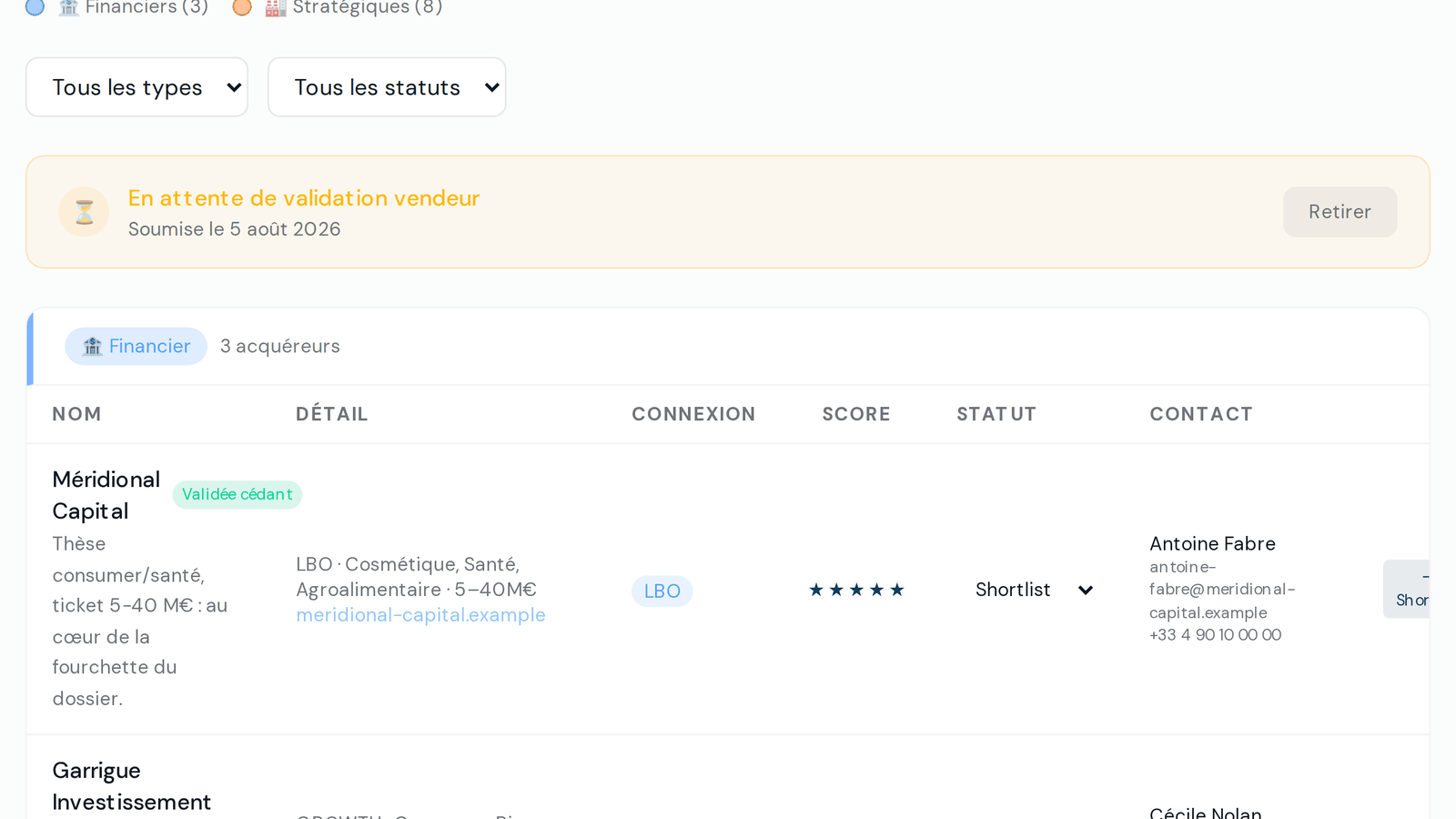Click the hourglass icon in the validation banner
The height and width of the screenshot is (819, 1456).
point(84,212)
